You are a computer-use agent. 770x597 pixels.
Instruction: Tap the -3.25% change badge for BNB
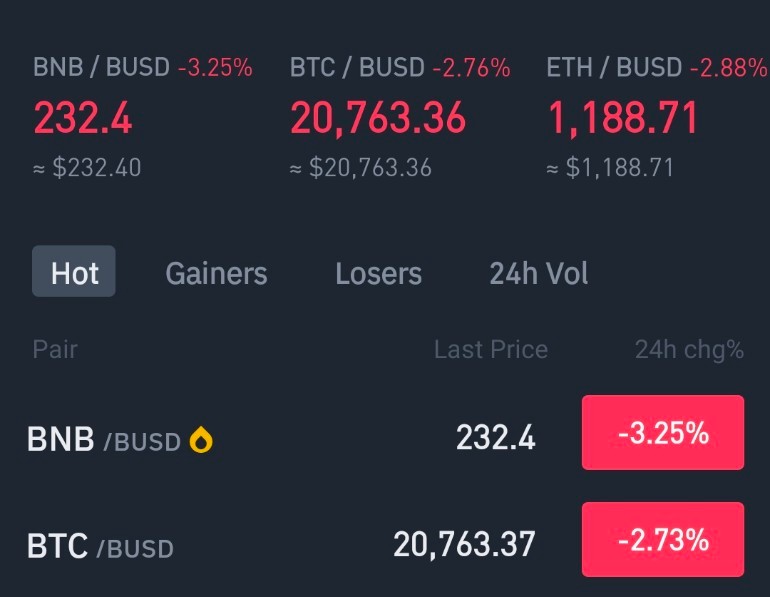pos(663,433)
